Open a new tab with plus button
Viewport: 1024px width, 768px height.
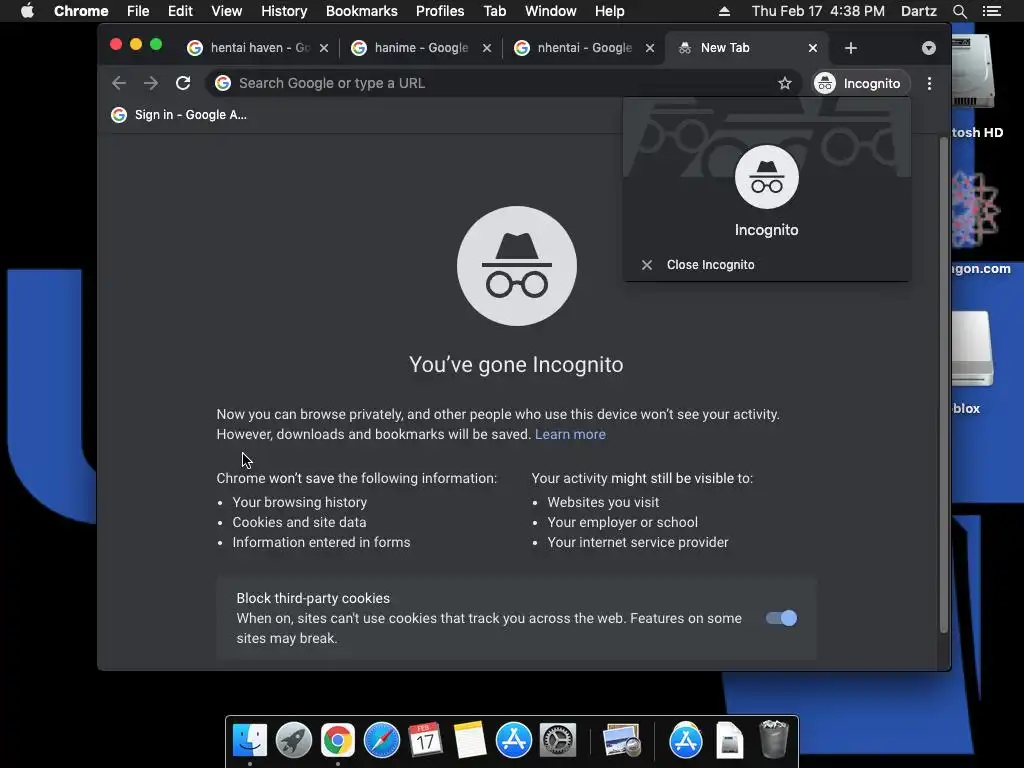(850, 48)
